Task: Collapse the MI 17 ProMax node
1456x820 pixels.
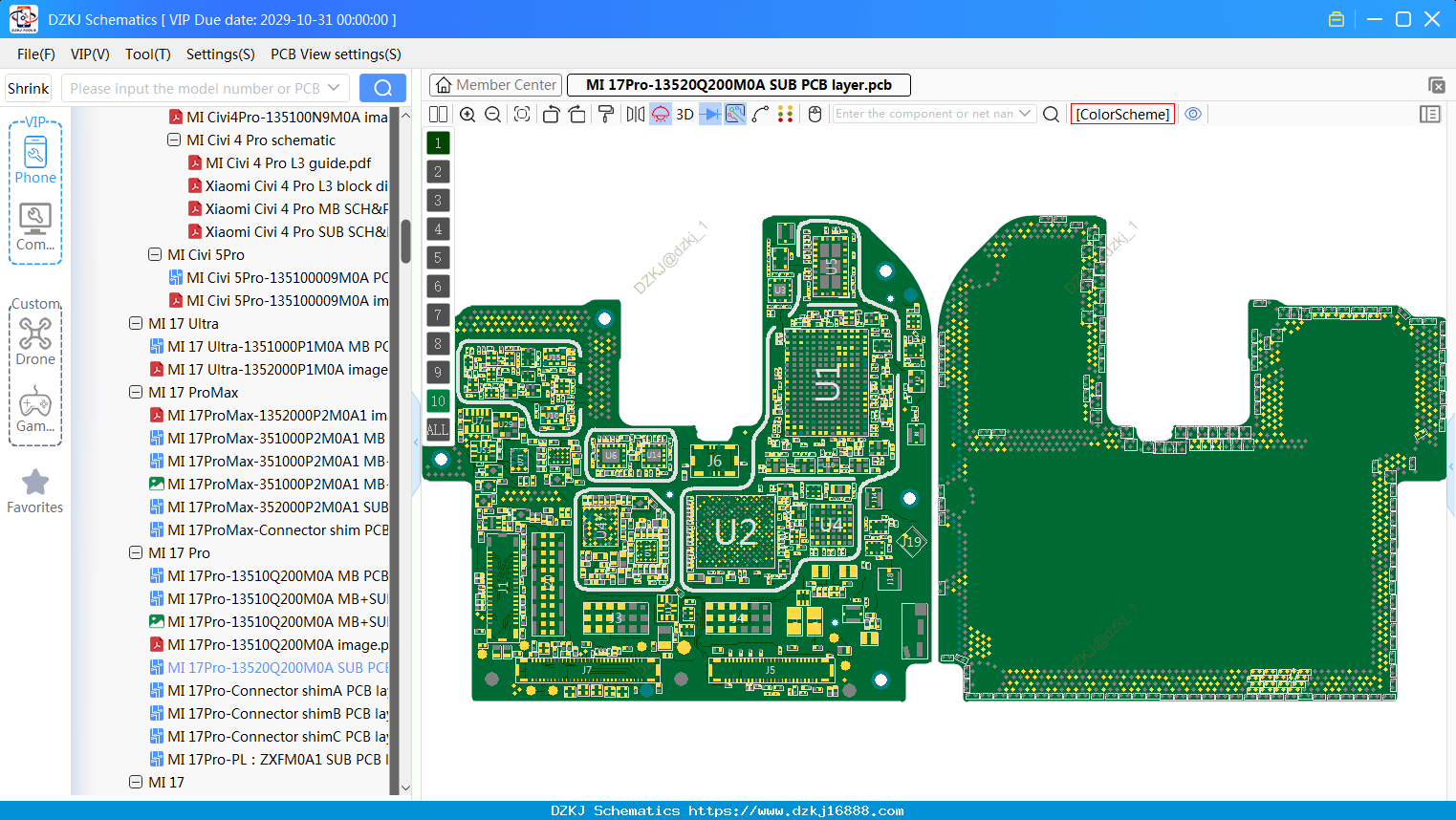Action: click(x=136, y=392)
